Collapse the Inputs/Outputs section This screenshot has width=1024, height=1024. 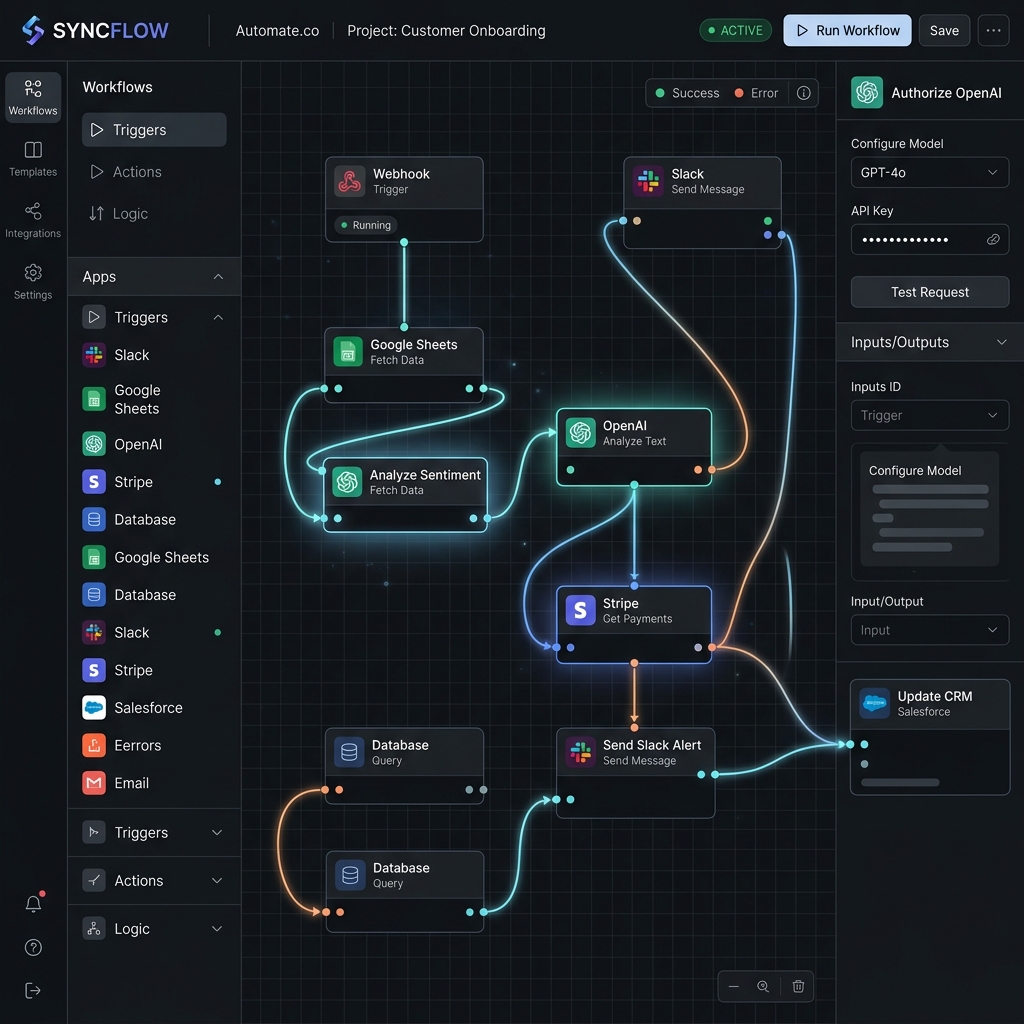point(1001,342)
